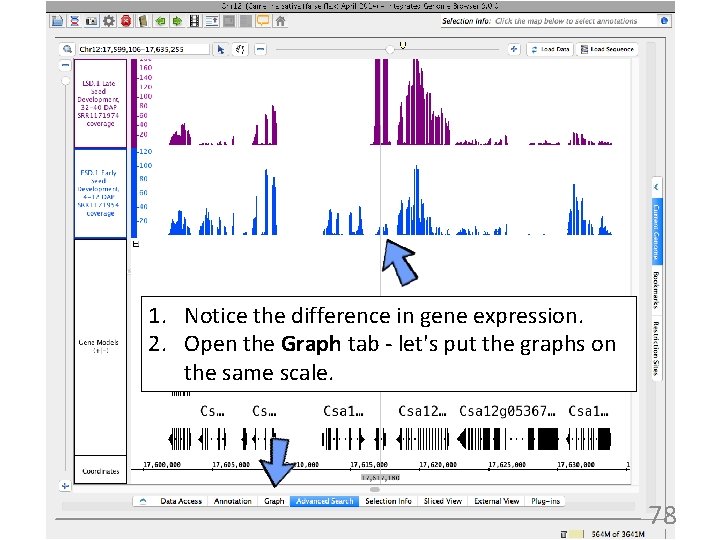Viewport: 720px width, 540px height.
Task: Click the horizontal zoom slider knob
Action: click(x=389, y=49)
